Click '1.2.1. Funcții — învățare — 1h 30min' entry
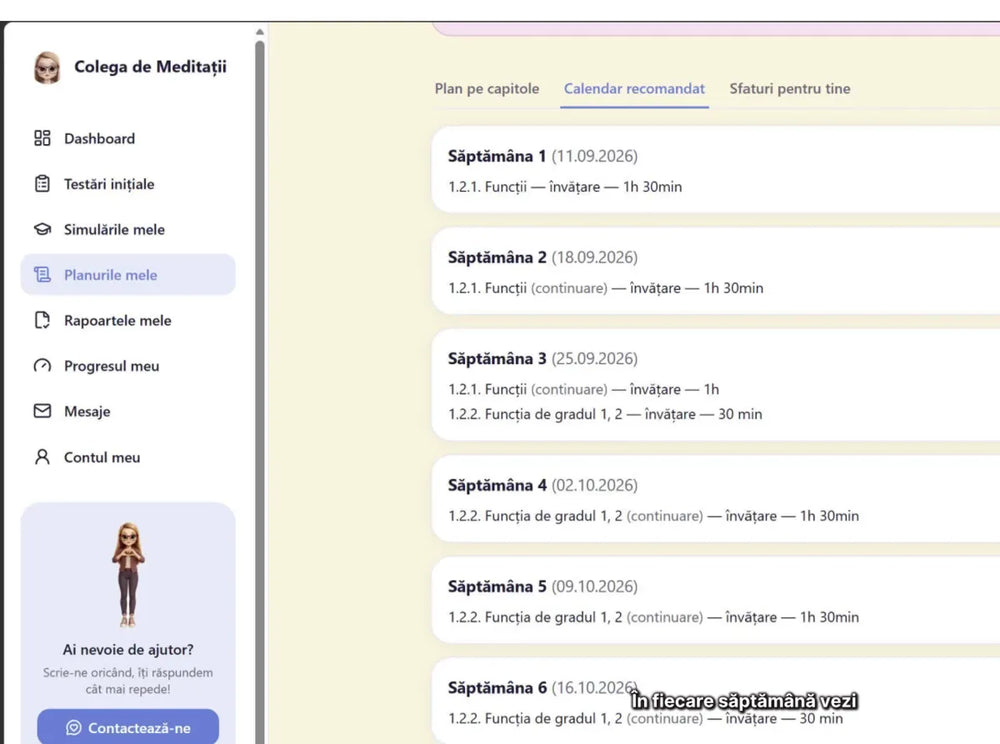The width and height of the screenshot is (1000, 744). pyautogui.click(x=565, y=187)
